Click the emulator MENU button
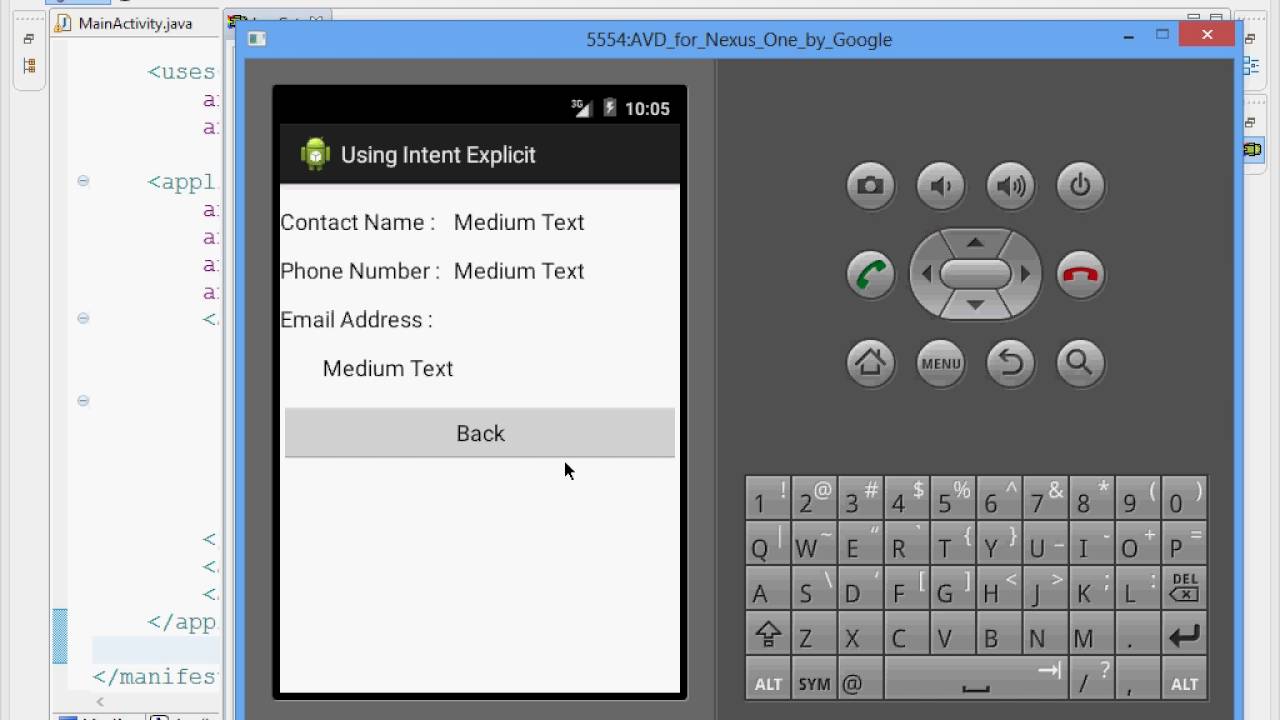1280x720 pixels. point(940,362)
